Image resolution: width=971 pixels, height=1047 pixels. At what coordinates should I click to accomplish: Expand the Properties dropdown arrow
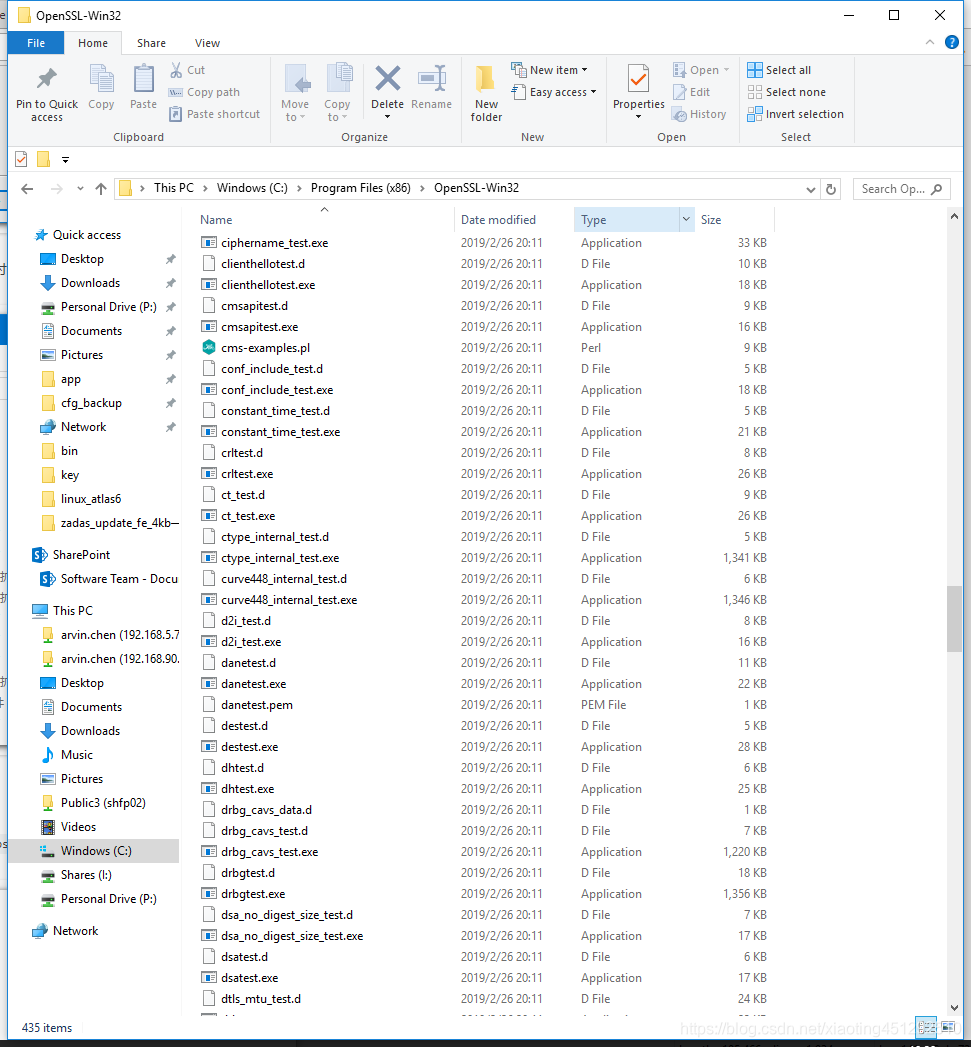(x=638, y=118)
